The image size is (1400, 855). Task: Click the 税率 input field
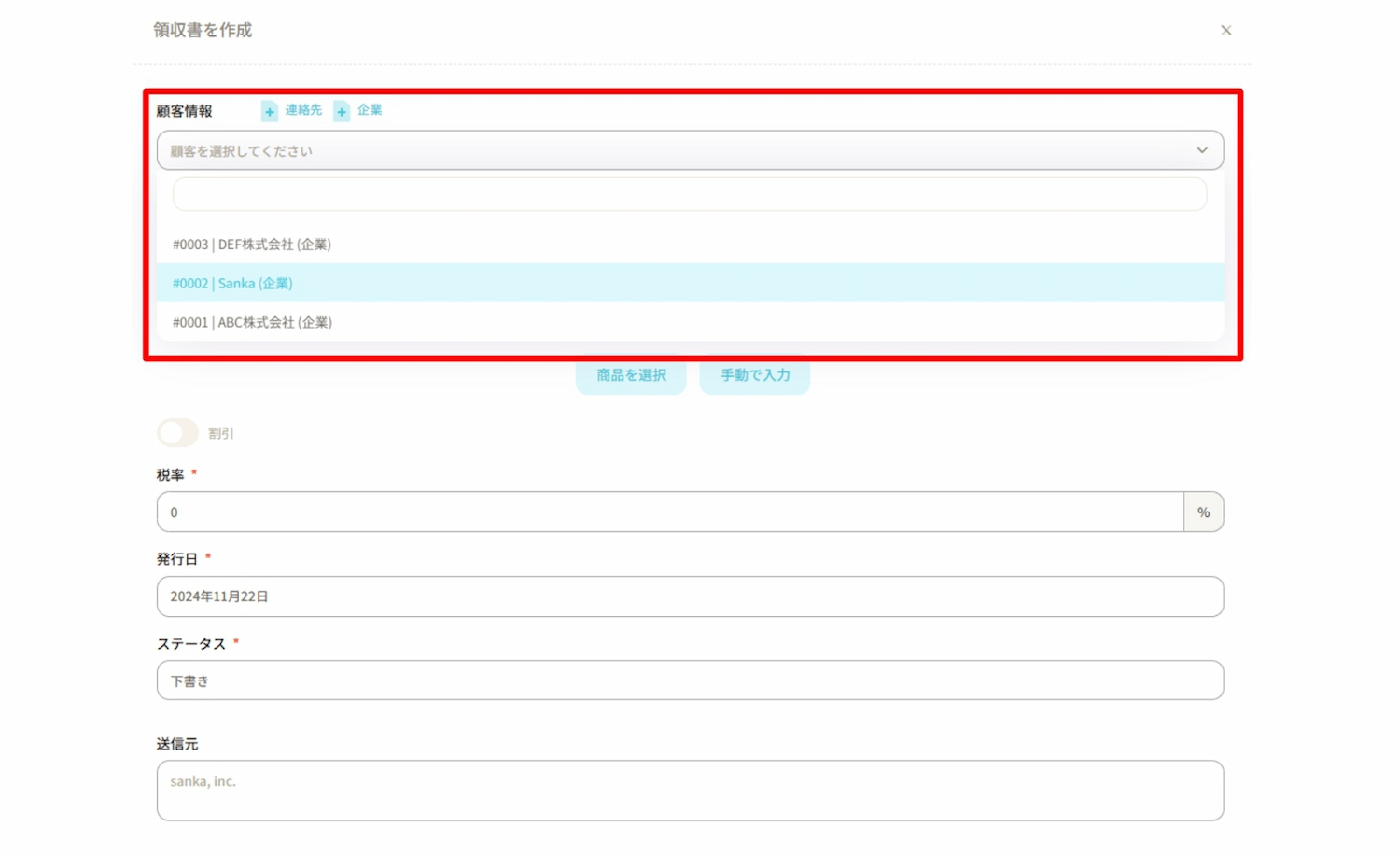pos(668,512)
